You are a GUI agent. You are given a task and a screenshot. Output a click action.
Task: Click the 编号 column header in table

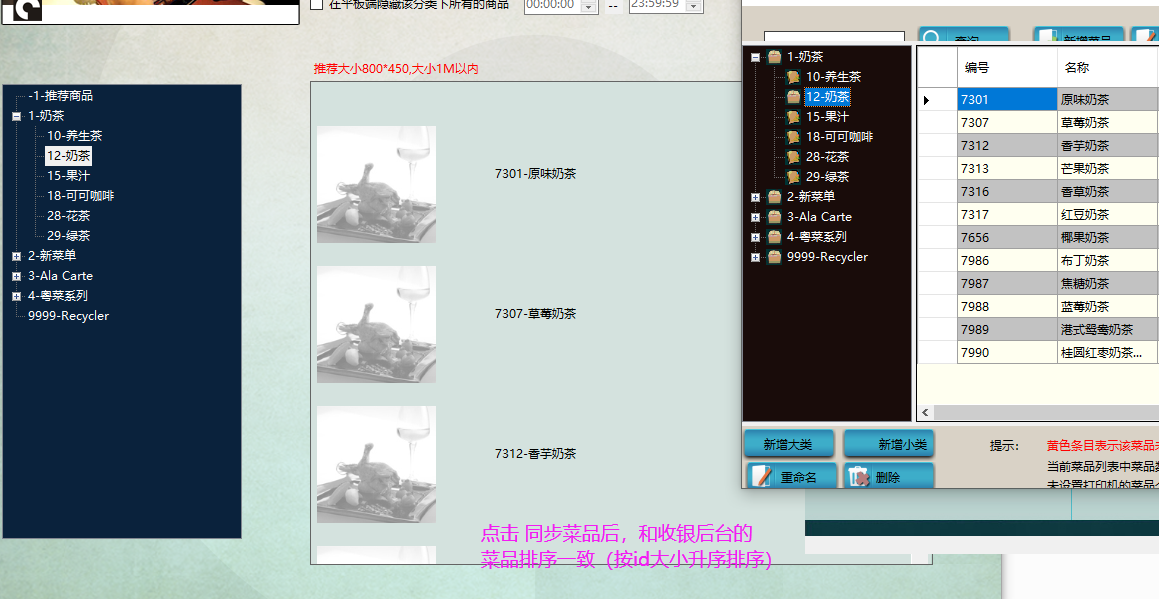point(1007,67)
